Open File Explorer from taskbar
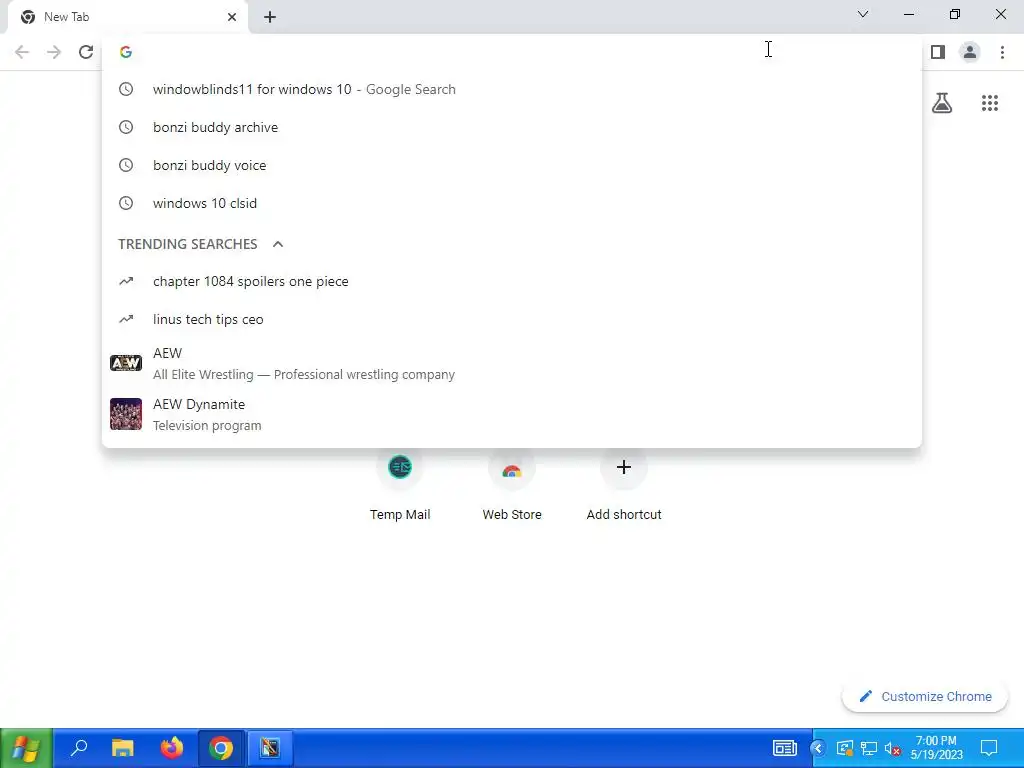The image size is (1024, 768). click(x=122, y=748)
